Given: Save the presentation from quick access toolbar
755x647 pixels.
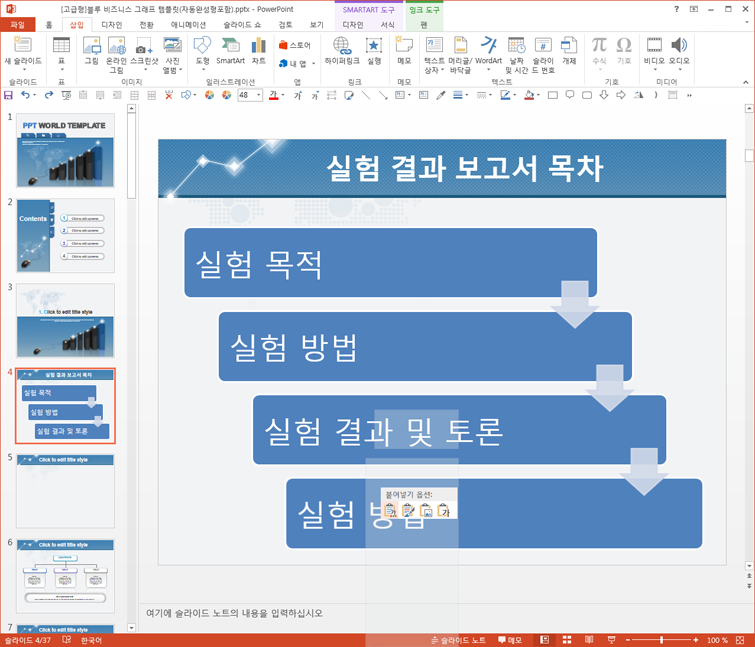Looking at the screenshot, I should pyautogui.click(x=8, y=95).
